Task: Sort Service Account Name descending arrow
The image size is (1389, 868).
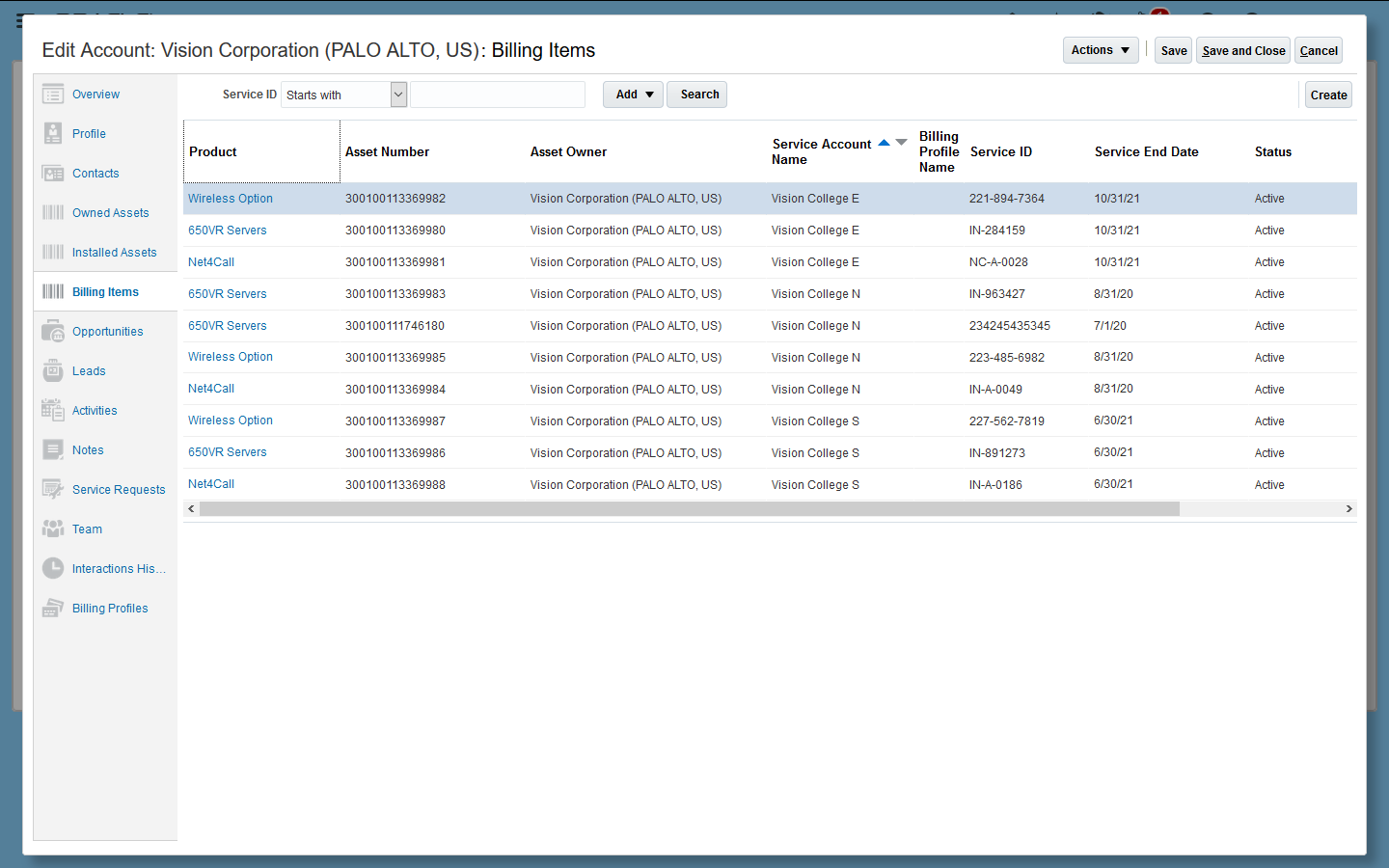Action: pos(901,143)
